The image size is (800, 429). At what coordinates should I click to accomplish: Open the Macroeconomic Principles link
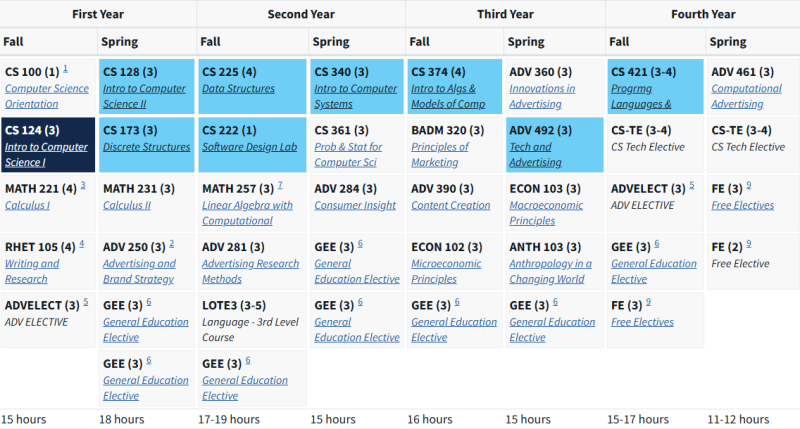click(x=546, y=213)
